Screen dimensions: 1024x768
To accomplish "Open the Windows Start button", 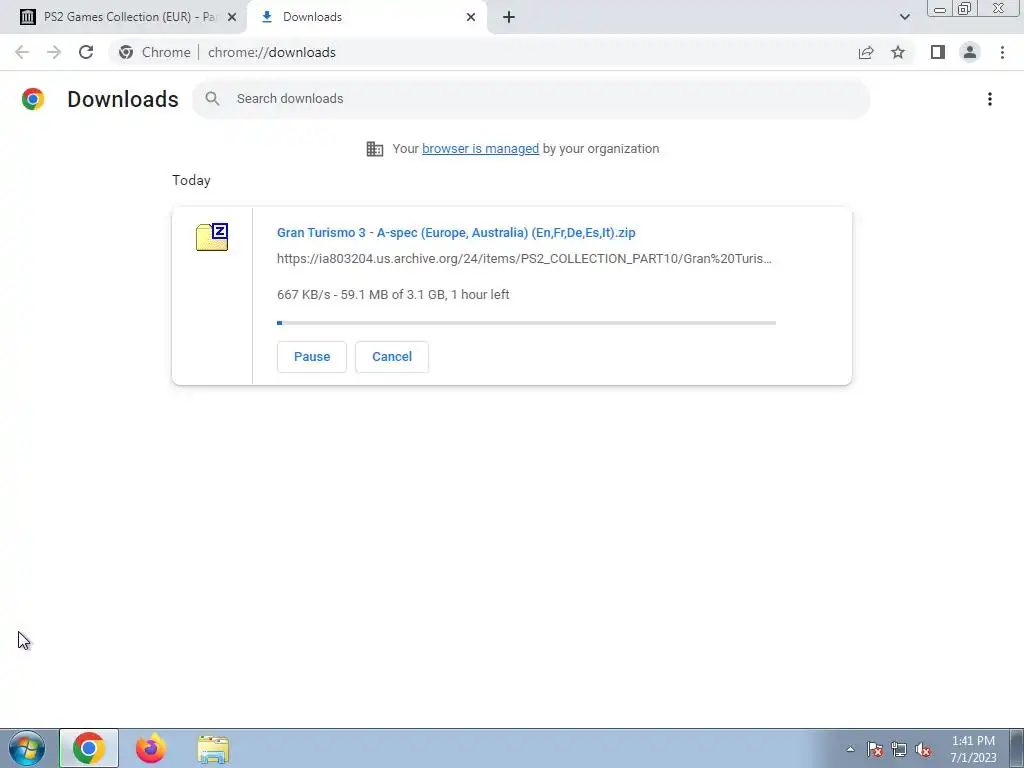I will coord(27,748).
